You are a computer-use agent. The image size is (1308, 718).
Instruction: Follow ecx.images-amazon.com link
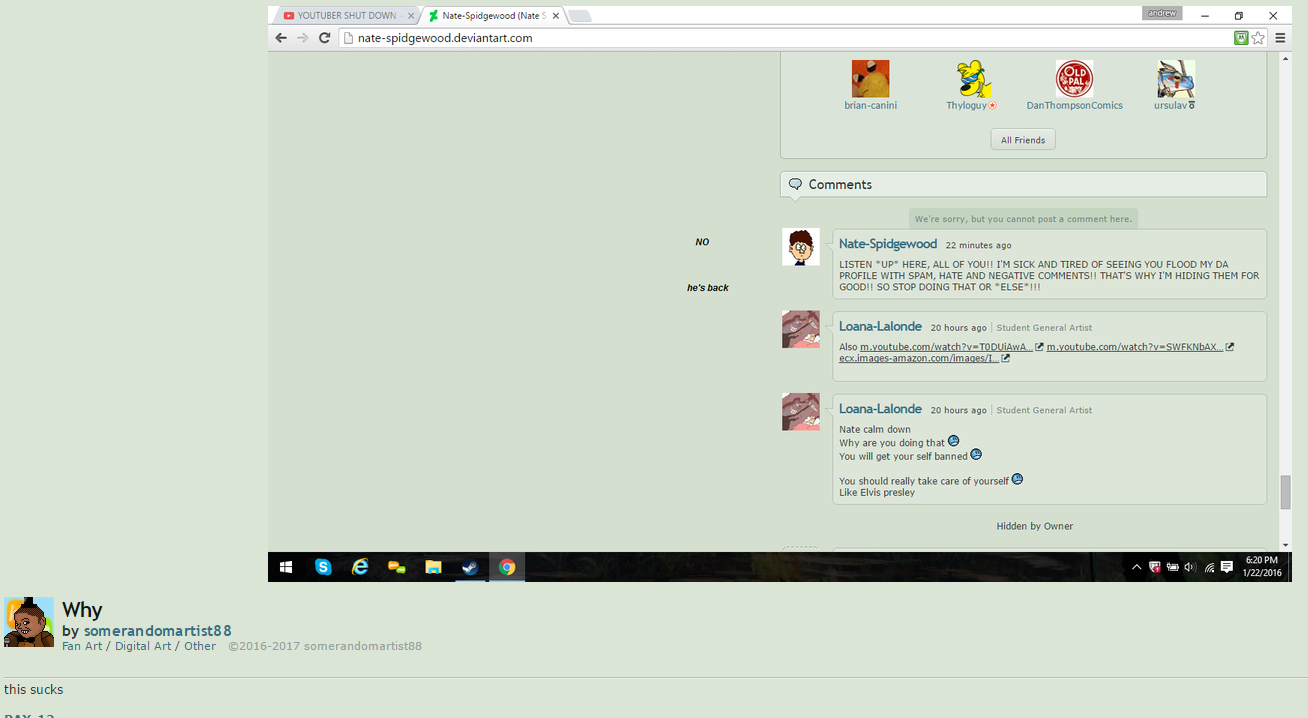point(918,358)
